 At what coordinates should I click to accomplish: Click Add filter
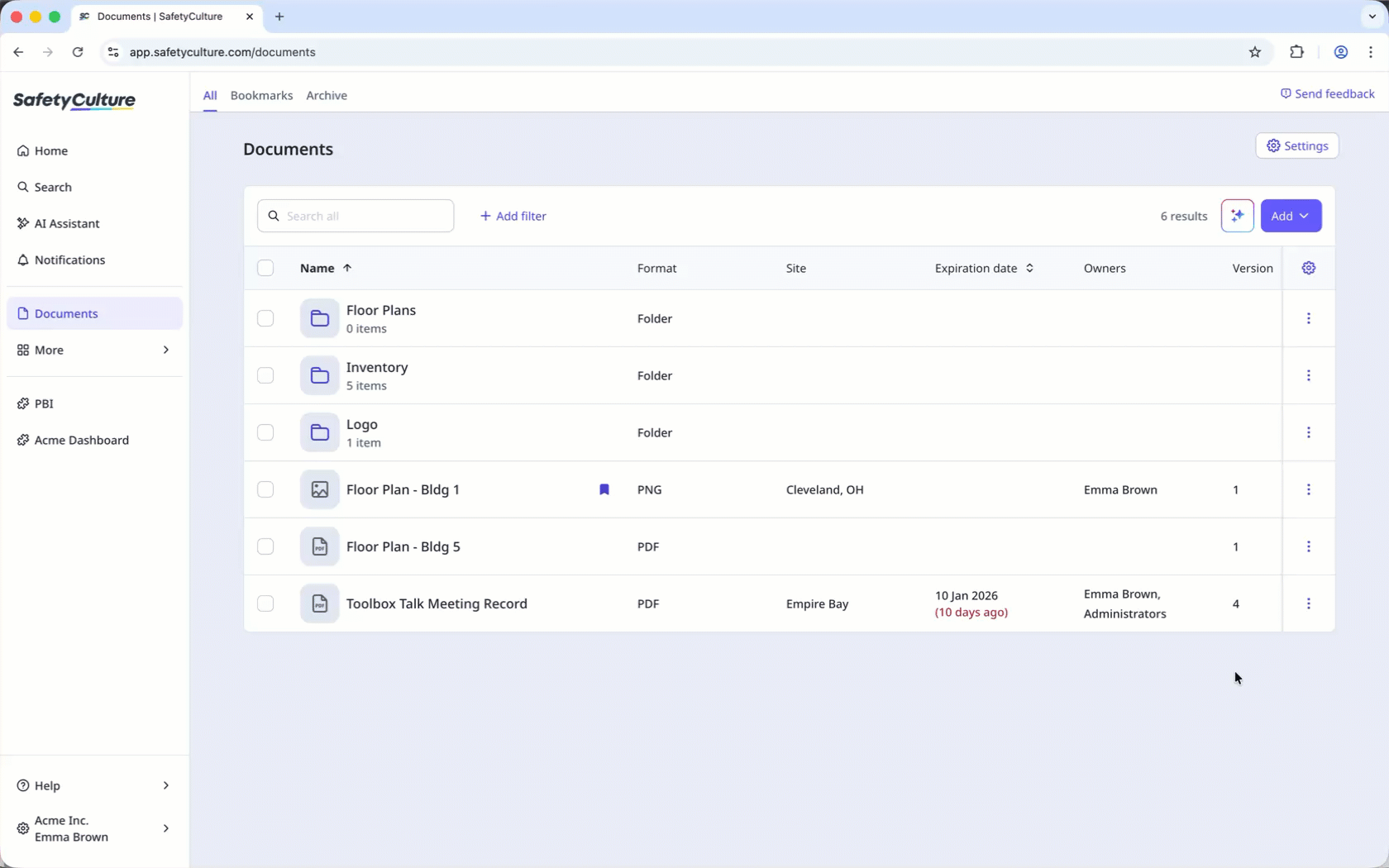click(x=513, y=216)
